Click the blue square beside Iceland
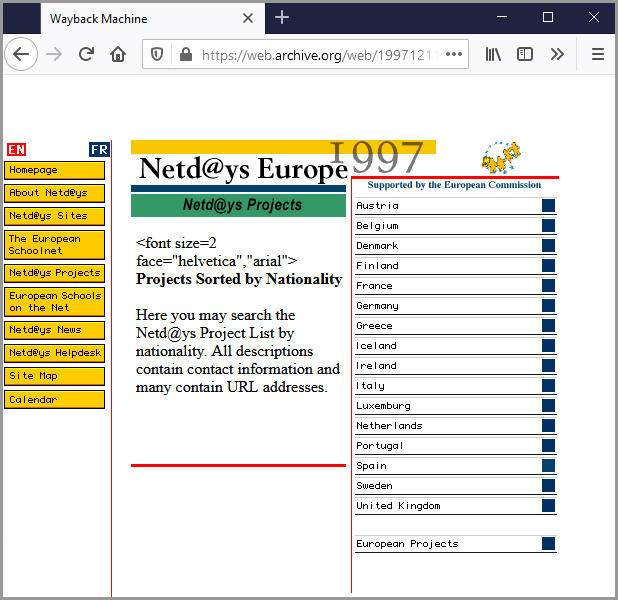The image size is (618, 600). pos(548,345)
